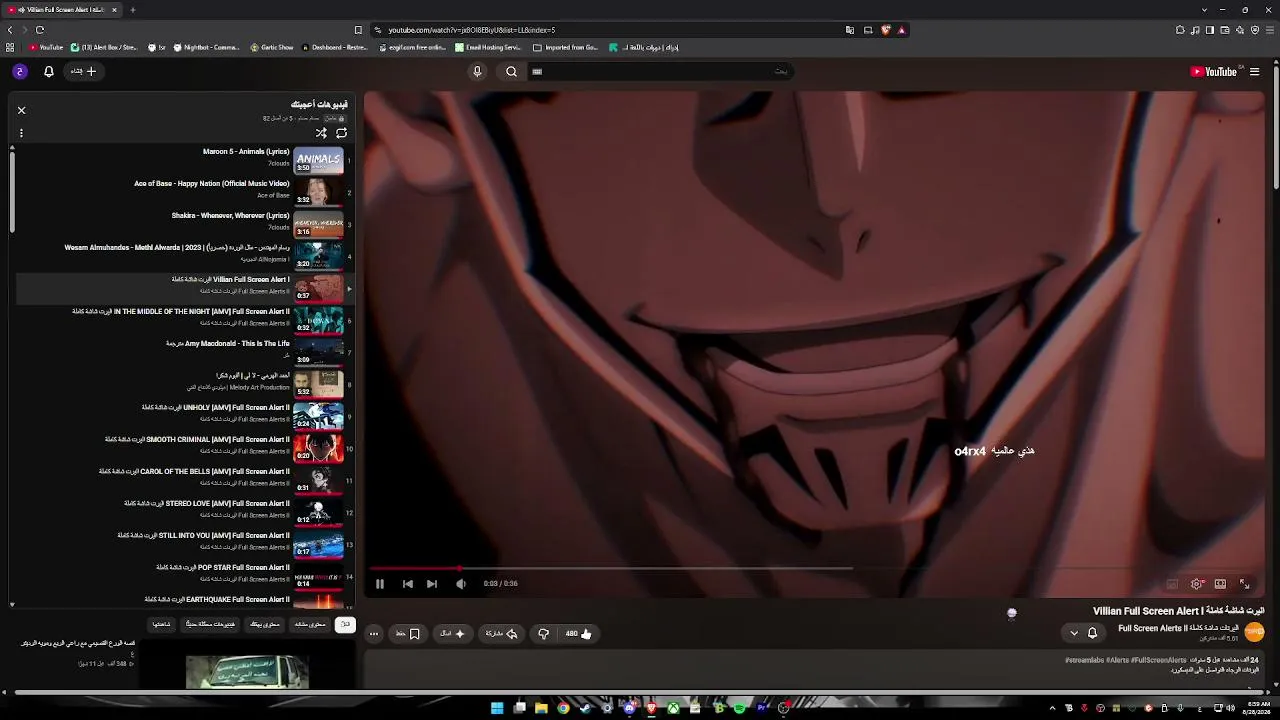Screen dimensions: 1280x720
Task: Select IN THE MIDDLE OF THE NIGHT alert
Action: (181, 312)
